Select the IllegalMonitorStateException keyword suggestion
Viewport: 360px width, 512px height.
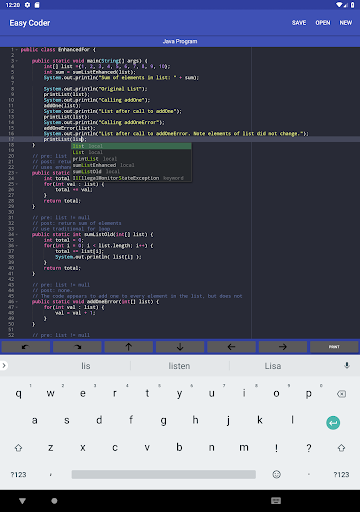pyautogui.click(x=132, y=178)
